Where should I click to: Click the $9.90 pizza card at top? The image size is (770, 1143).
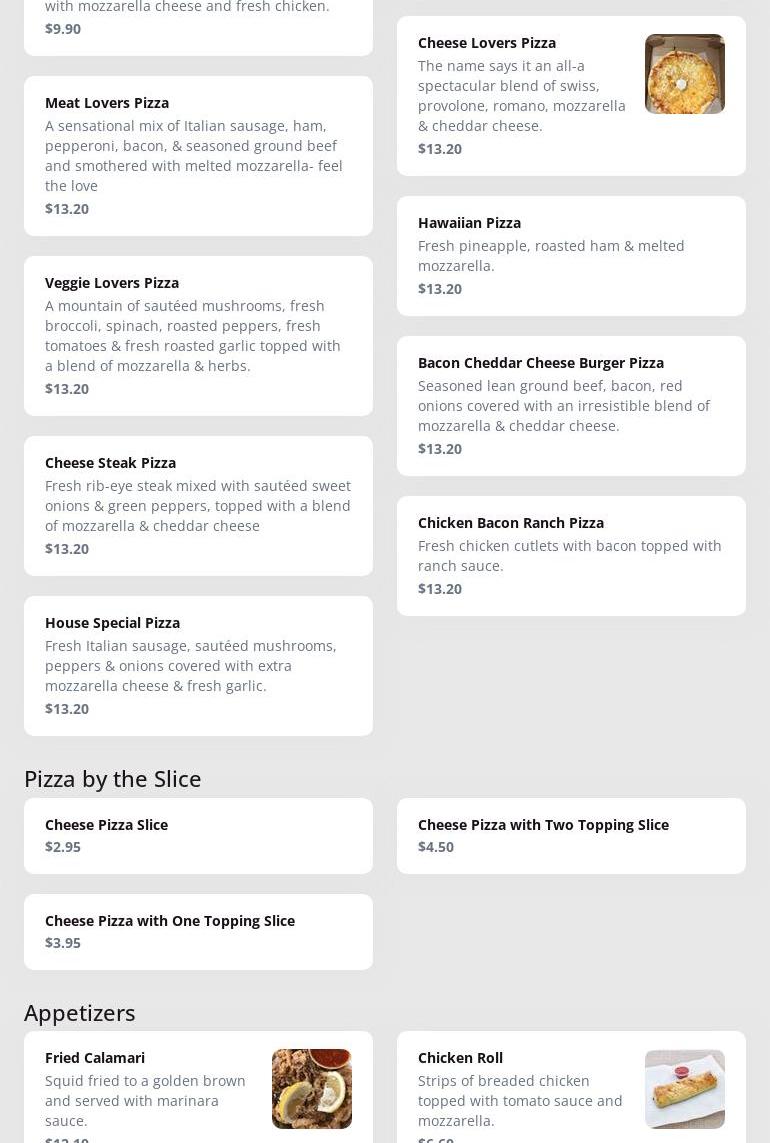(x=198, y=25)
